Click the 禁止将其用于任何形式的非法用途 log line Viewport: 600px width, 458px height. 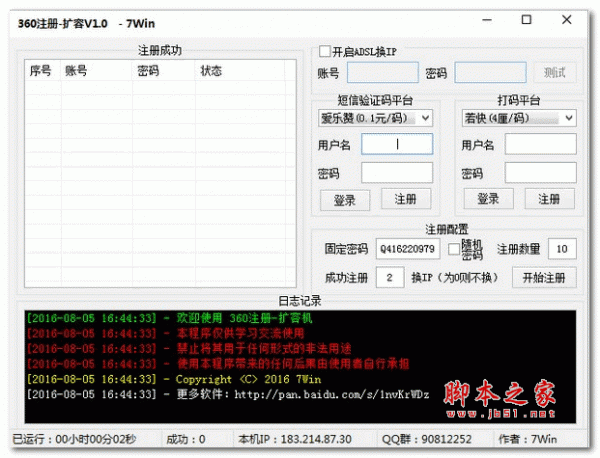pyautogui.click(x=189, y=349)
